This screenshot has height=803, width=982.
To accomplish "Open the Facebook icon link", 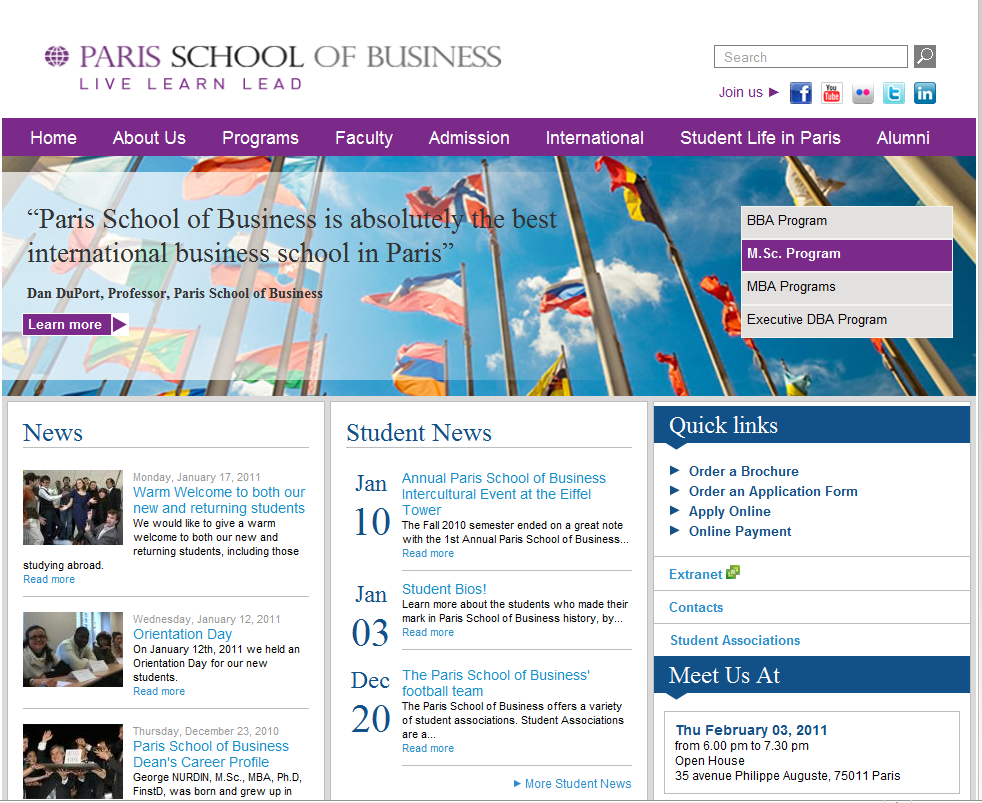I will click(x=801, y=93).
